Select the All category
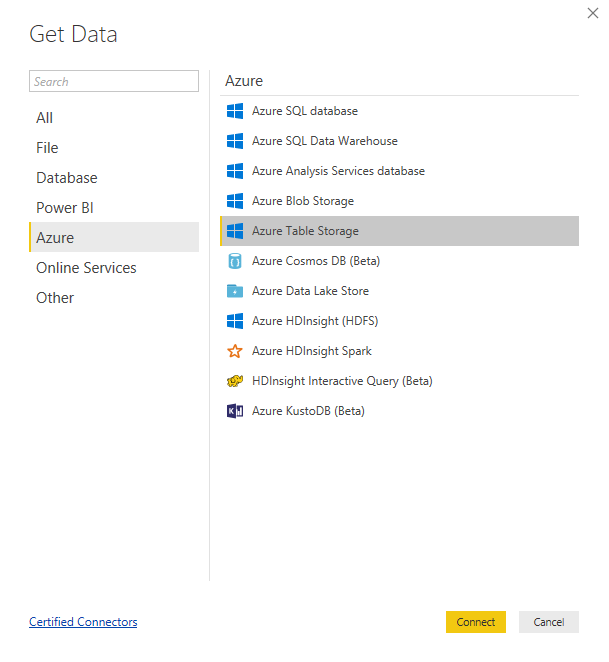Screen dimensions: 609x662 45,118
